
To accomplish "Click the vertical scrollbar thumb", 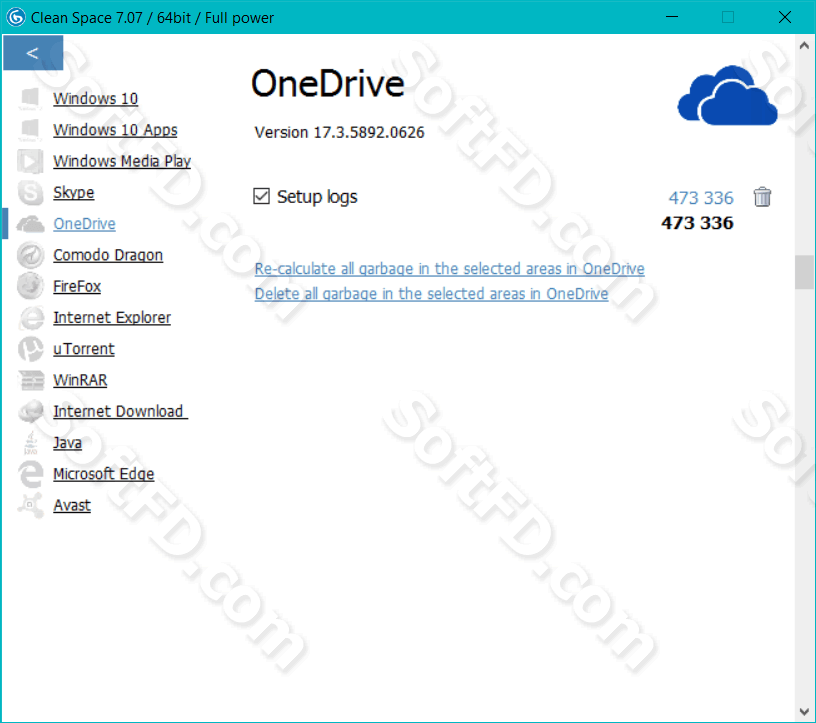I will point(804,272).
